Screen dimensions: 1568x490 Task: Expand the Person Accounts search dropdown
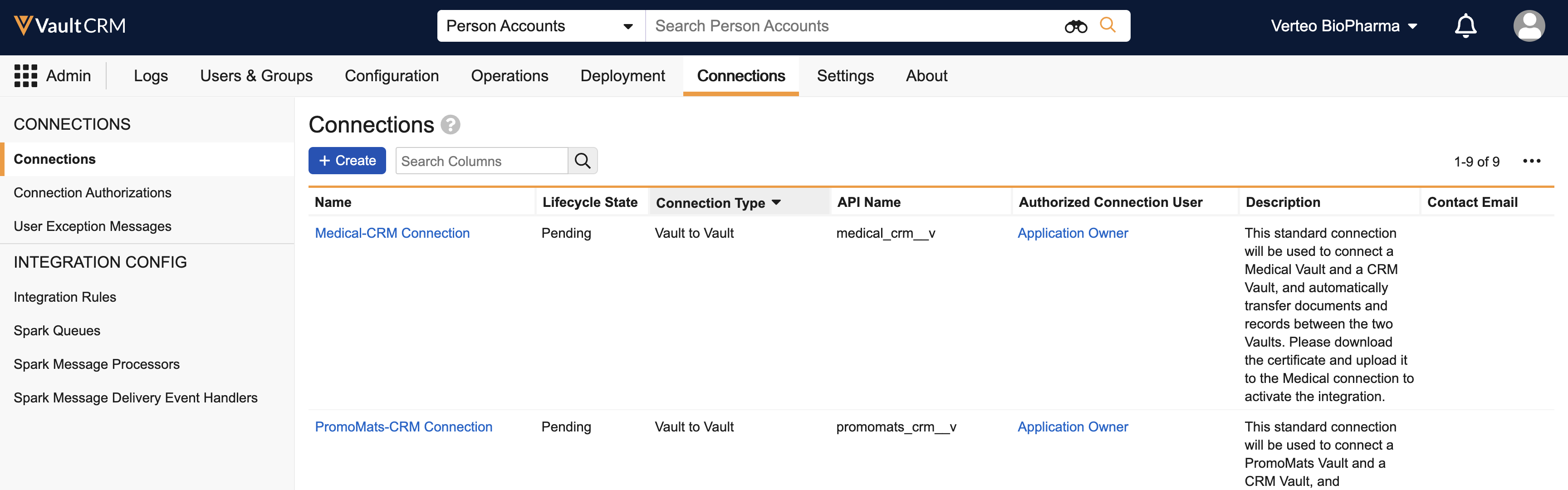pos(627,26)
